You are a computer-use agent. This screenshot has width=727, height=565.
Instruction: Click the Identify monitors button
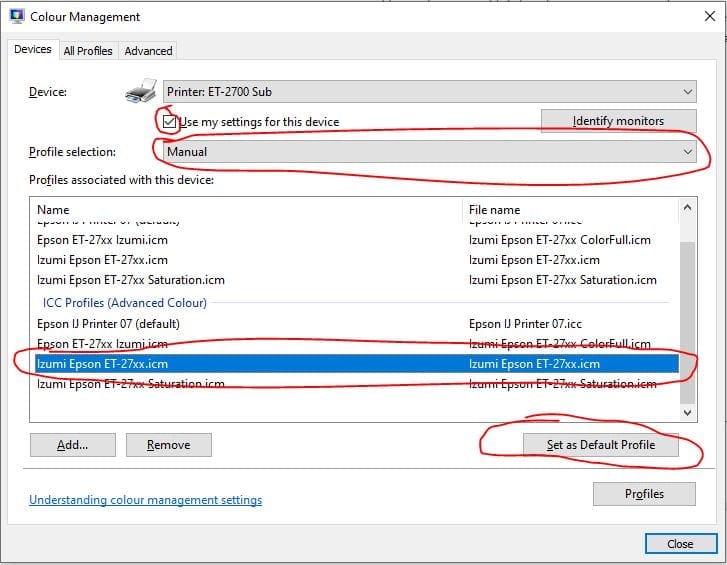pos(619,121)
